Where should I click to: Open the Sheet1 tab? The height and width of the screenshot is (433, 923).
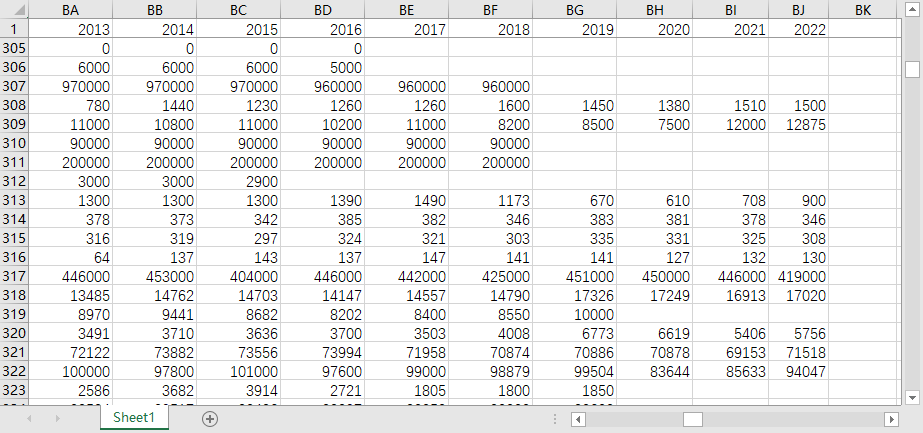click(x=134, y=417)
